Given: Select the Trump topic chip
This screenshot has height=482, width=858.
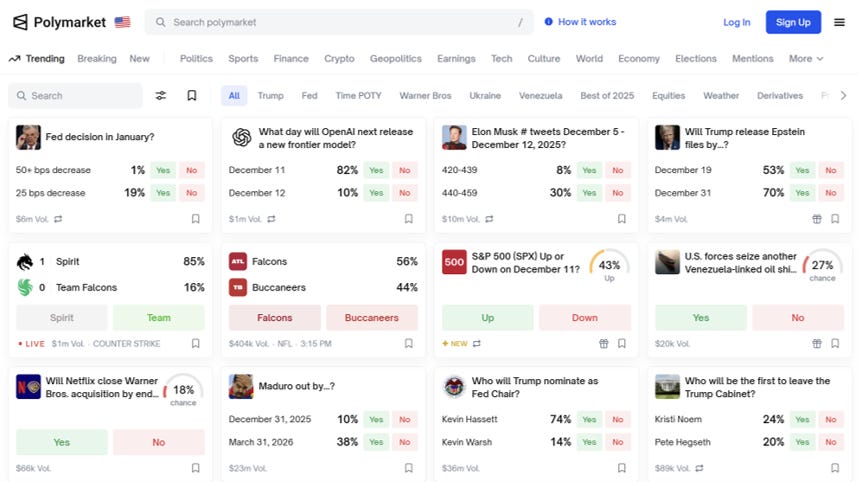Looking at the screenshot, I should click(x=270, y=96).
